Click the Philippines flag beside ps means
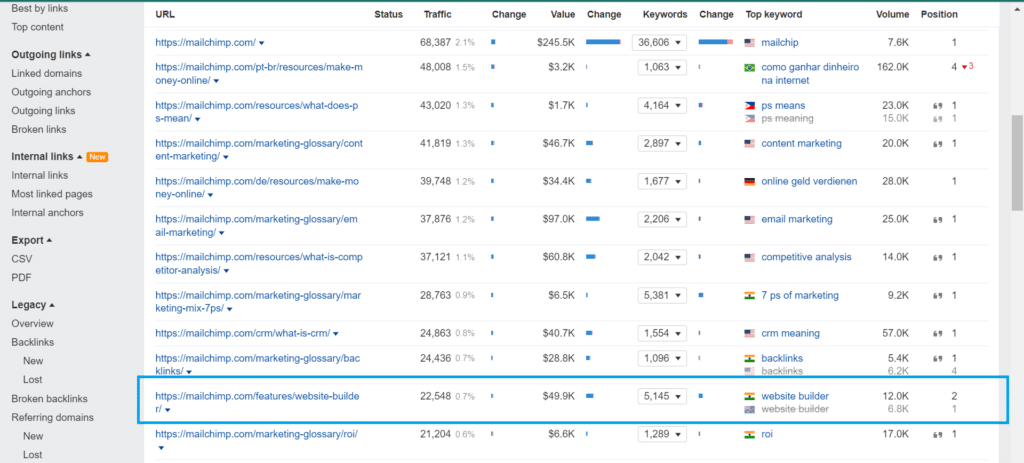 750,105
